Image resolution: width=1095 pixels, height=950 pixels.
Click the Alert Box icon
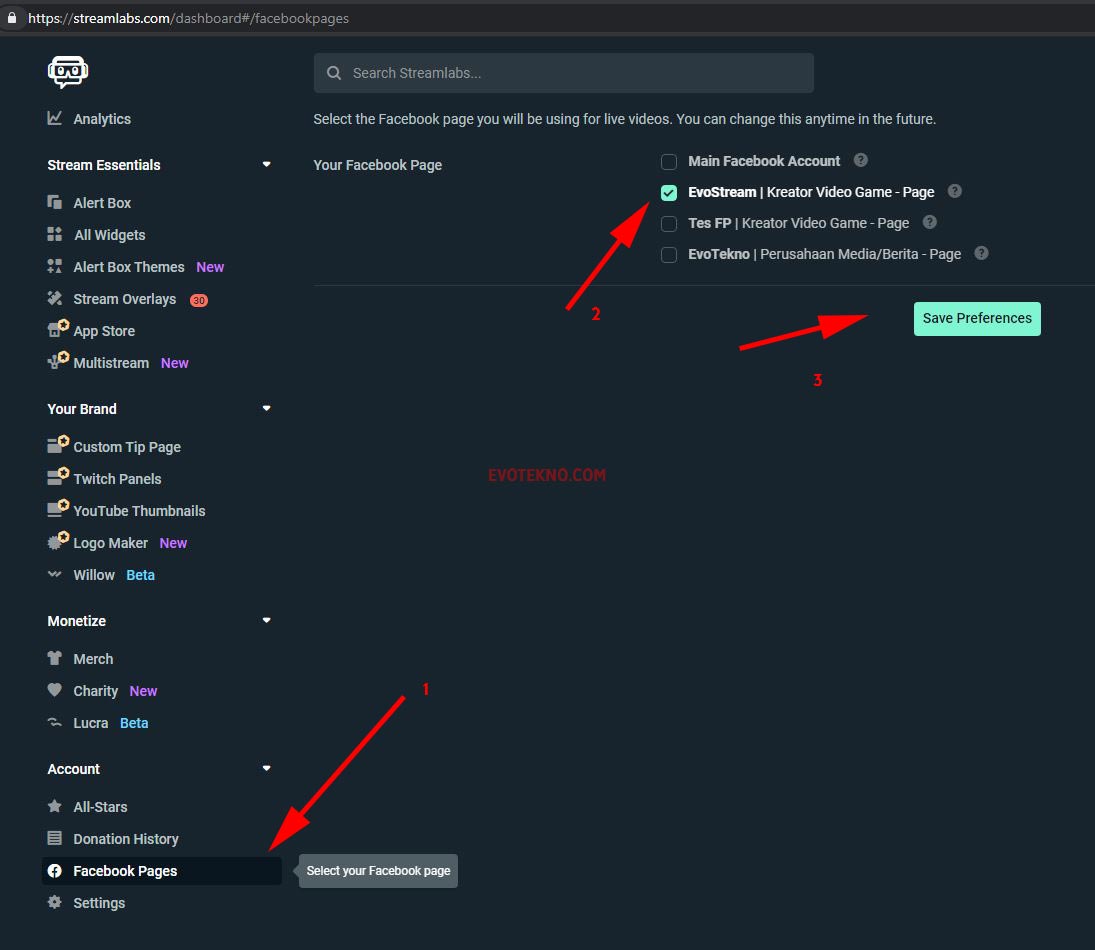tap(54, 203)
